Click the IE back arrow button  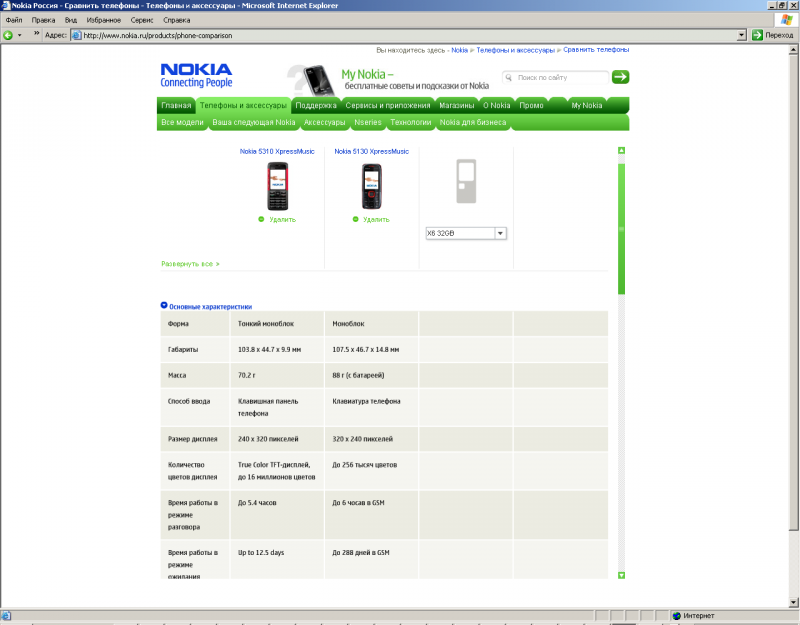click(8, 34)
